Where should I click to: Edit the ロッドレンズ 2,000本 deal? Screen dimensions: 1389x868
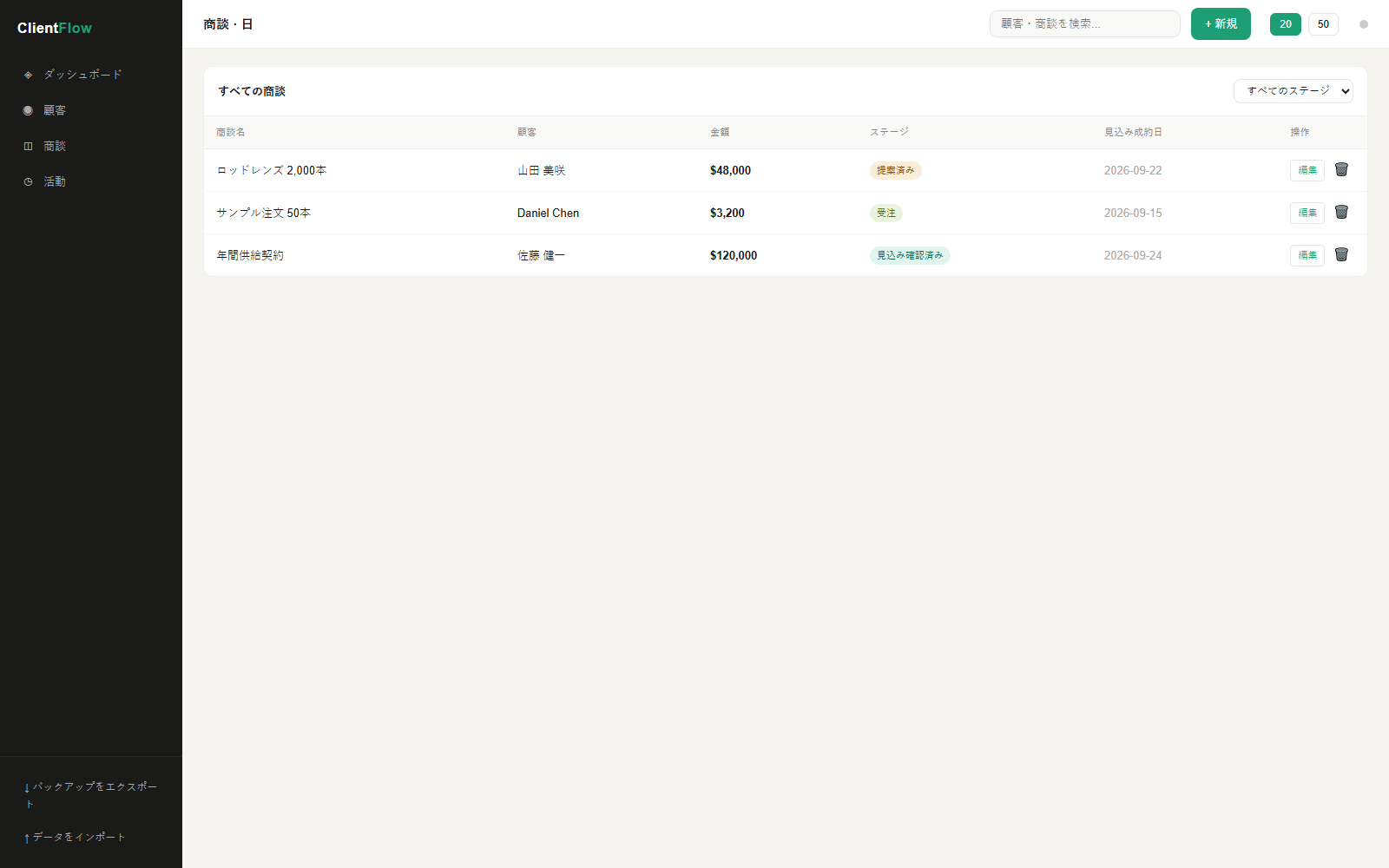tap(1307, 170)
